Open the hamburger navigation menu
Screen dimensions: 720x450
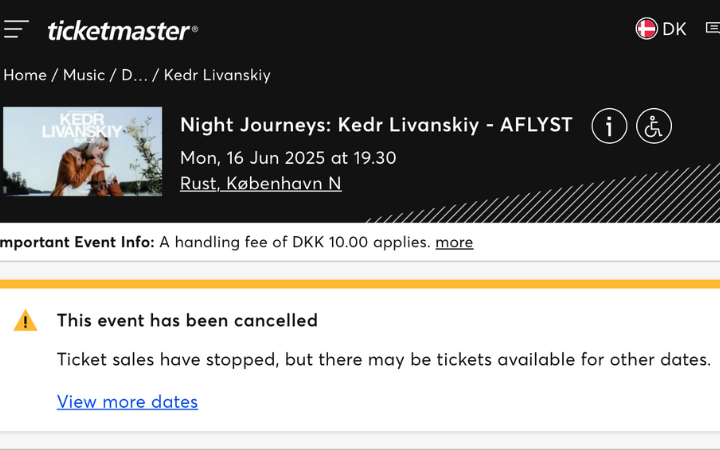[x=15, y=29]
